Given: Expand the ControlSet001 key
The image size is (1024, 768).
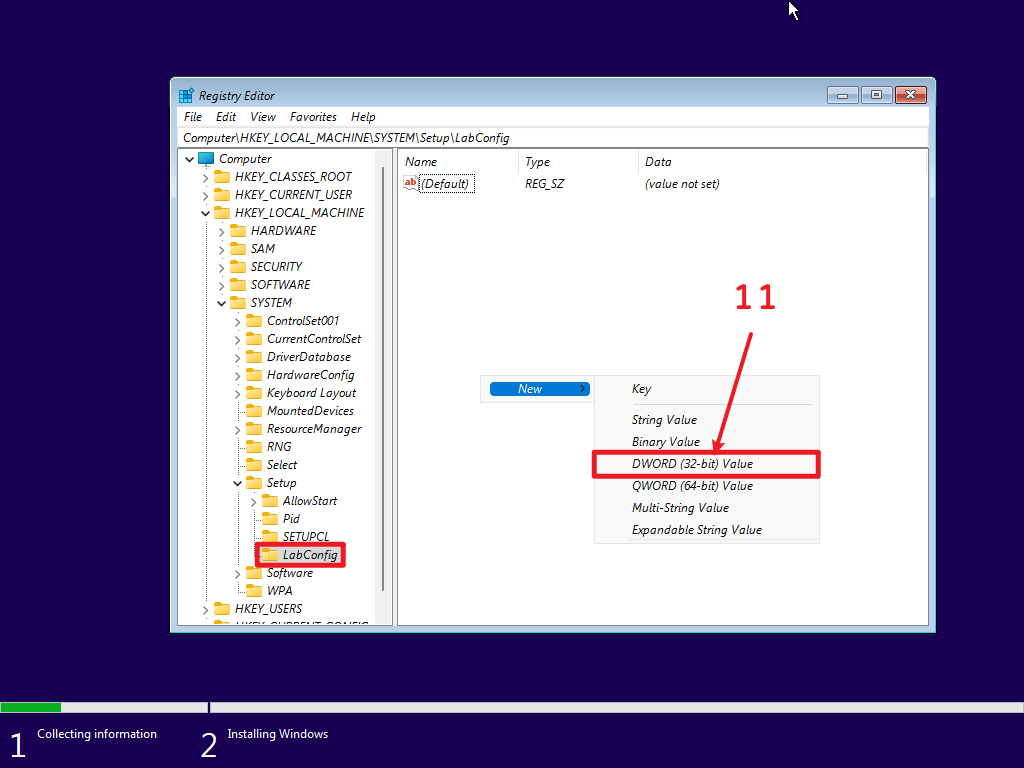Looking at the screenshot, I should (238, 321).
